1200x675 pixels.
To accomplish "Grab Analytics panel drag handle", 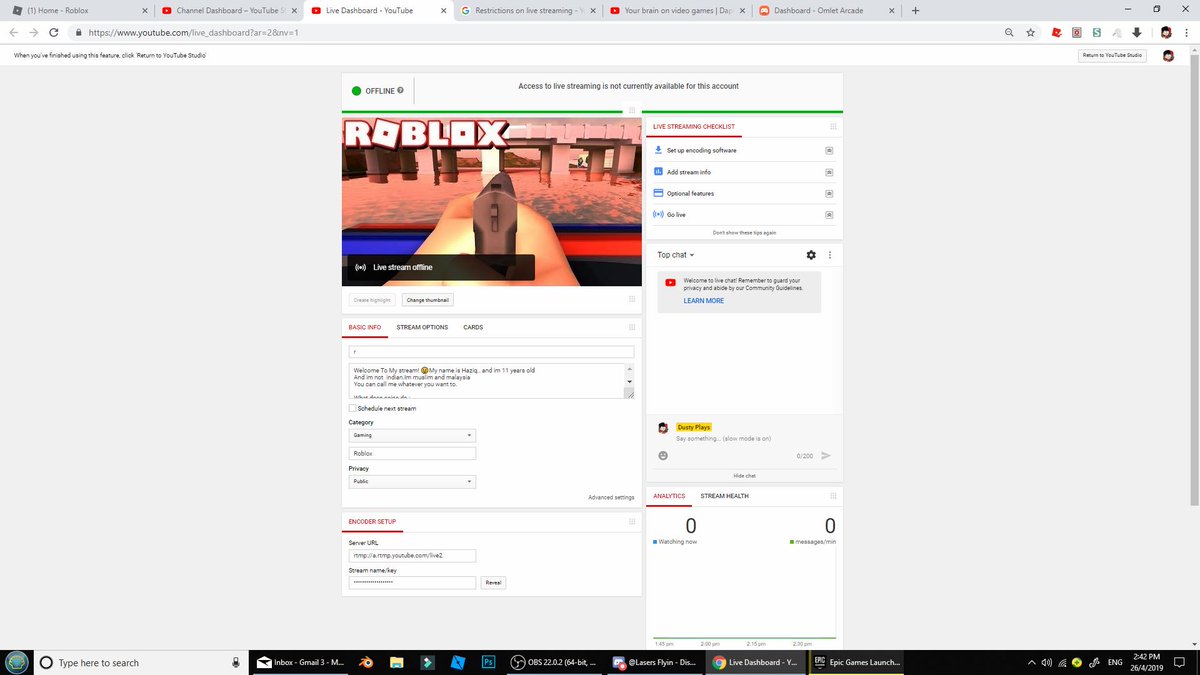I will point(833,496).
